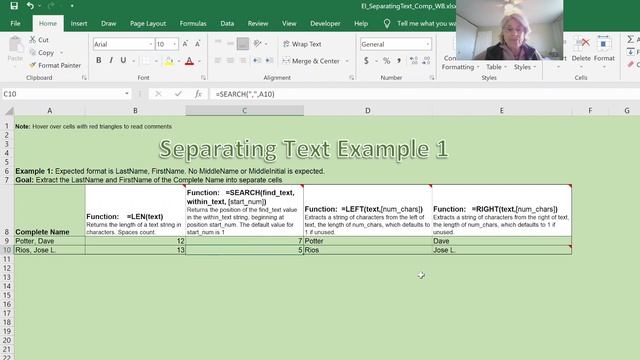Open the General number format dropdown
The height and width of the screenshot is (360, 640).
click(427, 44)
